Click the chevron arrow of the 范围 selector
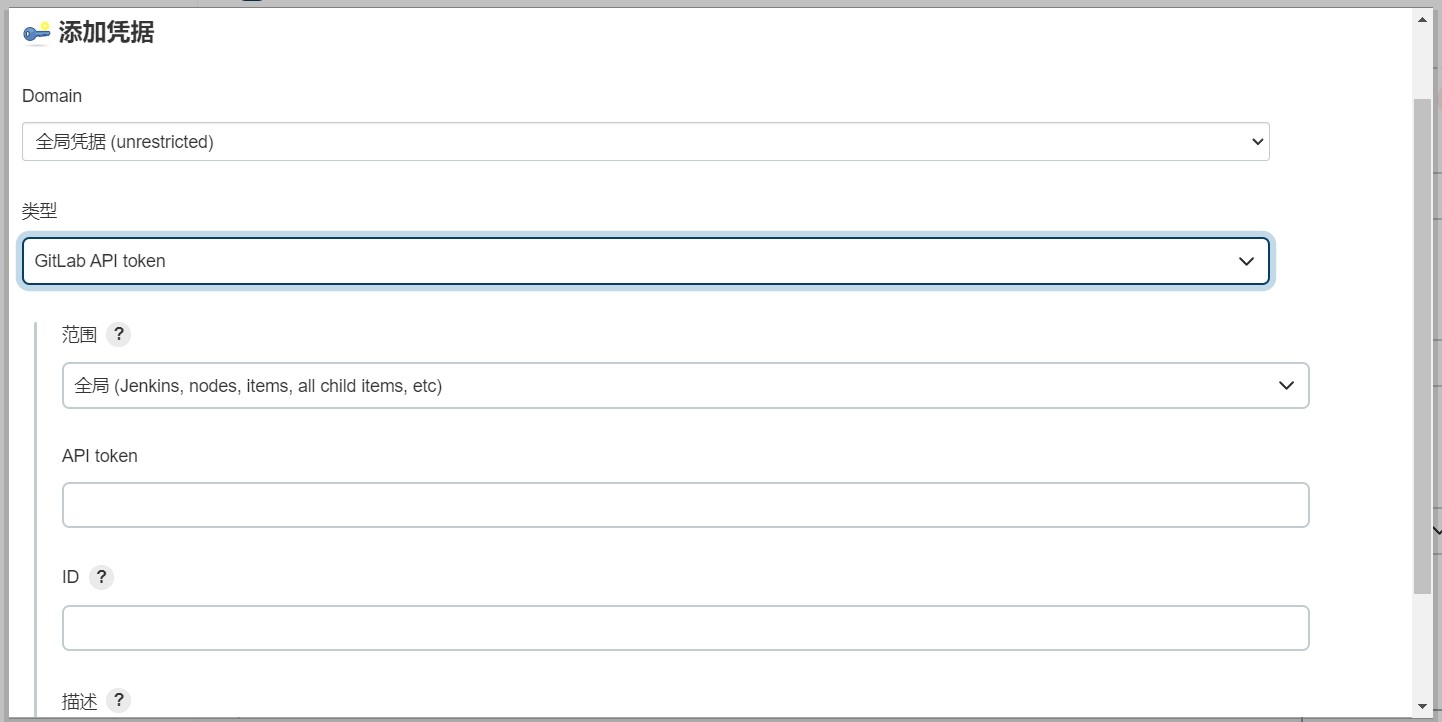 point(1286,385)
